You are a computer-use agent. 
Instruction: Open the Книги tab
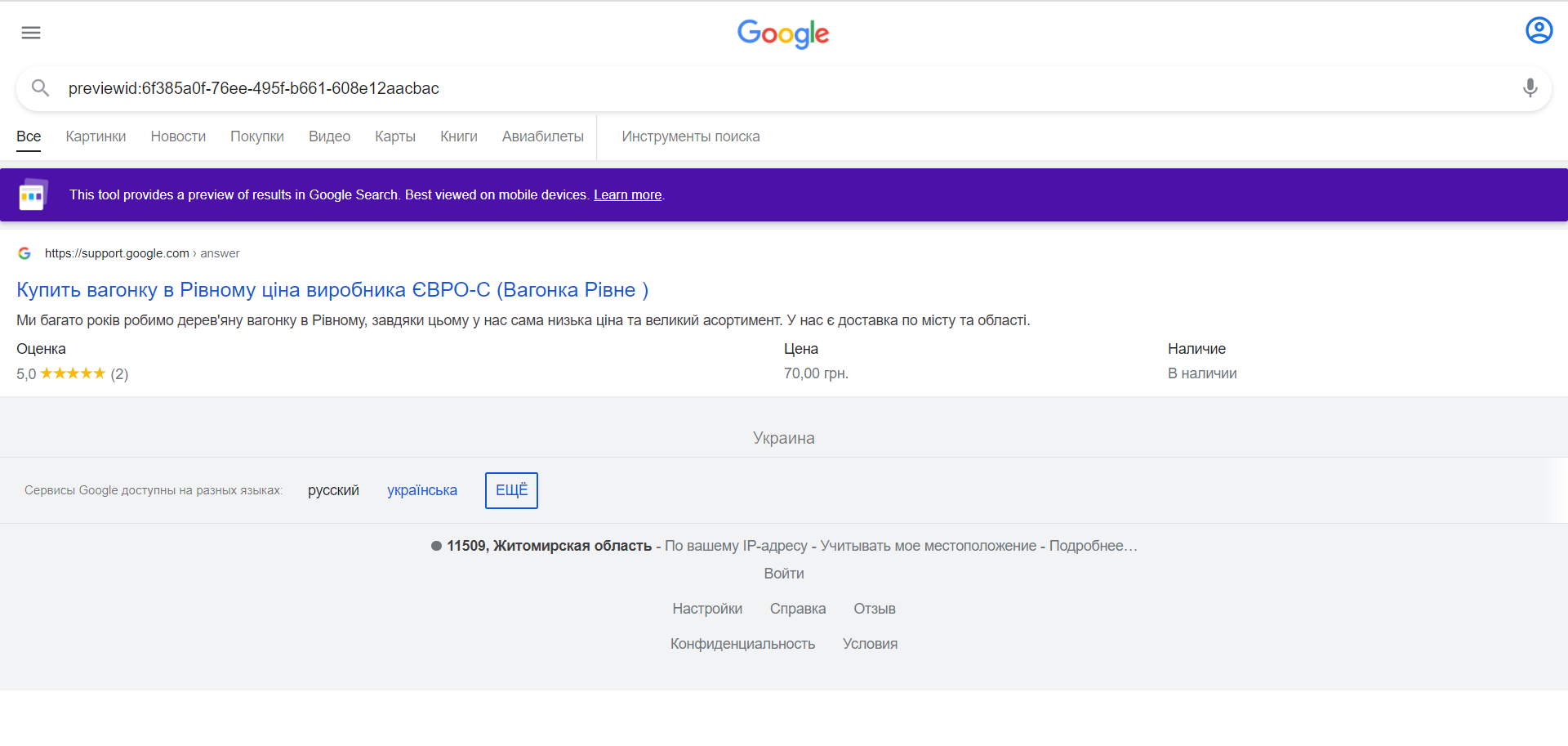pos(459,136)
